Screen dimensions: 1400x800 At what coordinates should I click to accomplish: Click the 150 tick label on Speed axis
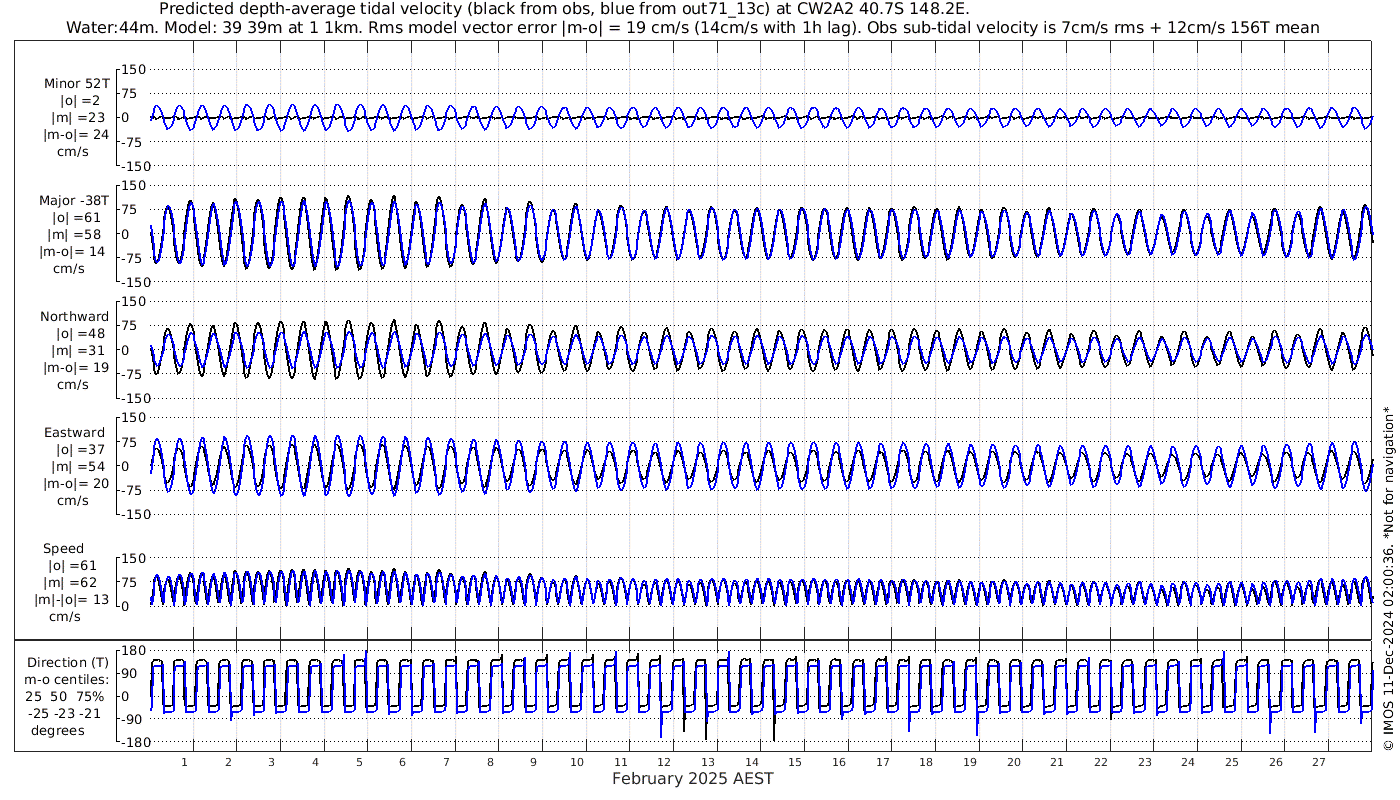point(134,558)
